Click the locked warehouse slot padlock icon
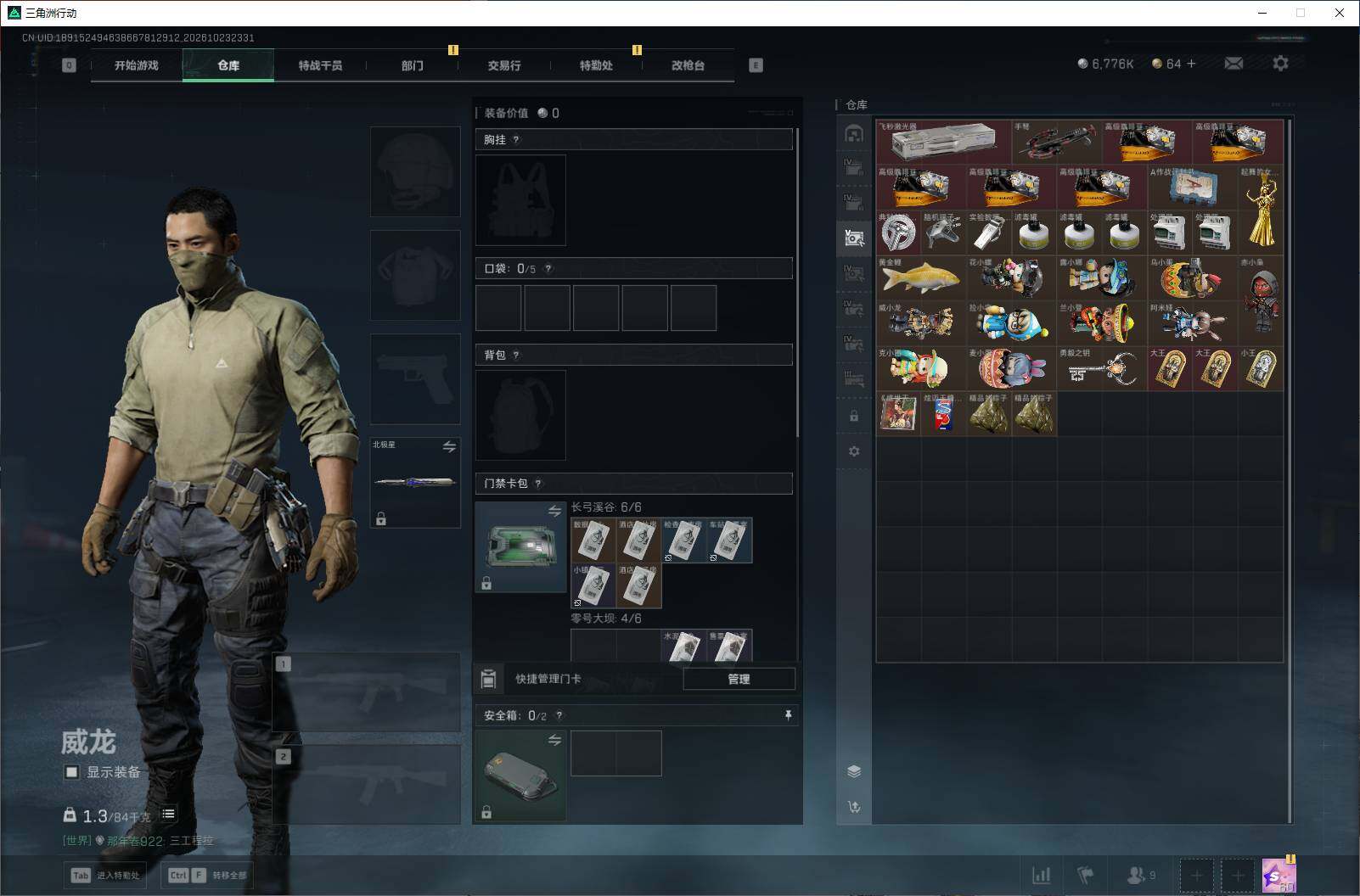The image size is (1360, 896). coord(854,417)
